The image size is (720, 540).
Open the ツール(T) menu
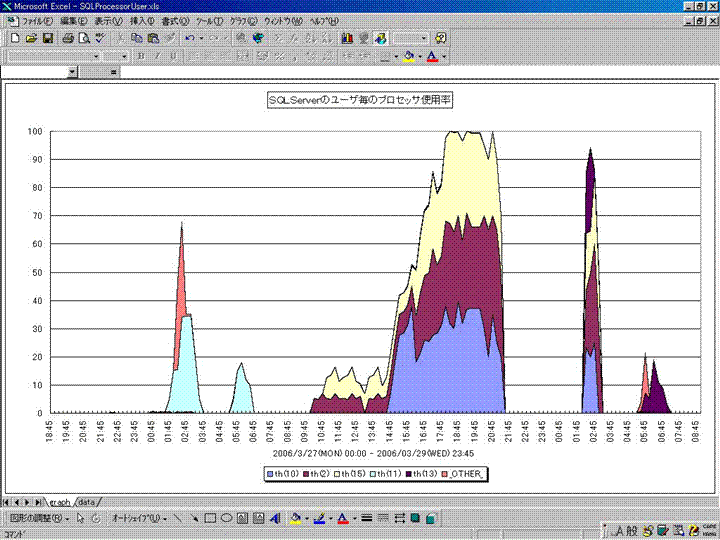coord(209,21)
